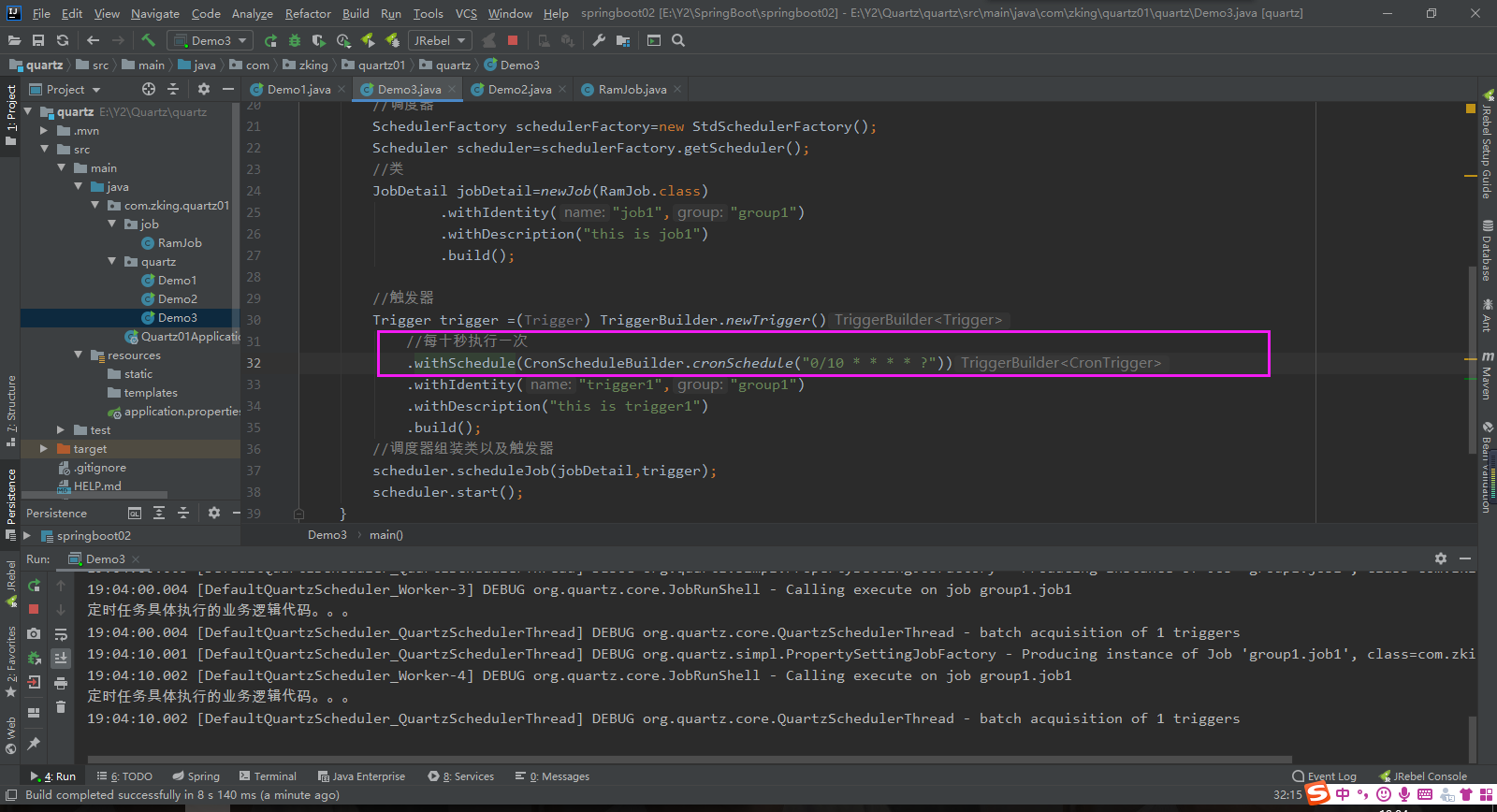
Task: Open the Analyze menu
Action: coord(252,13)
